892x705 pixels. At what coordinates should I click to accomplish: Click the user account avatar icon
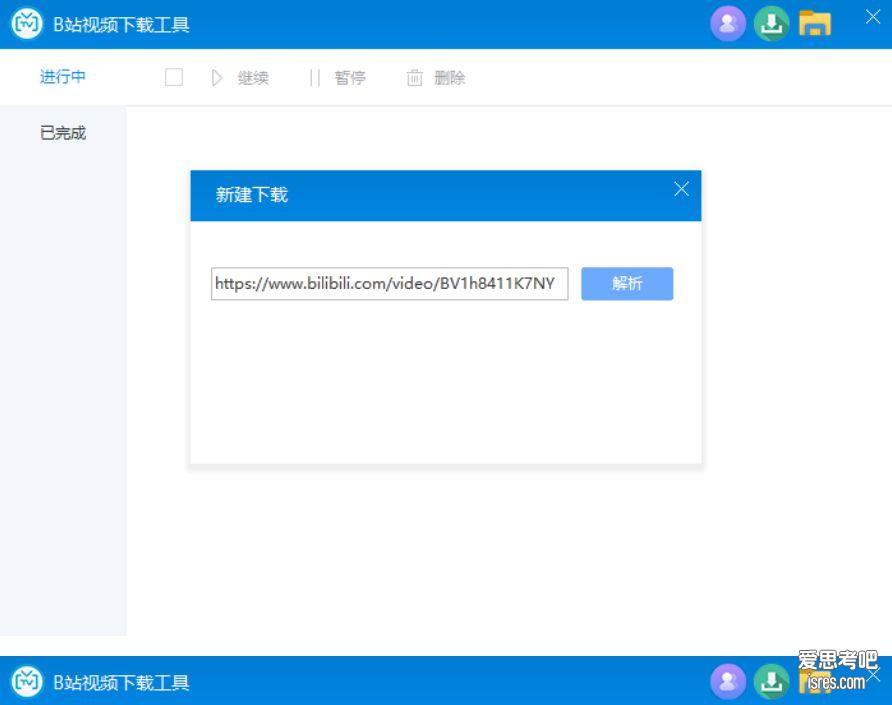728,24
